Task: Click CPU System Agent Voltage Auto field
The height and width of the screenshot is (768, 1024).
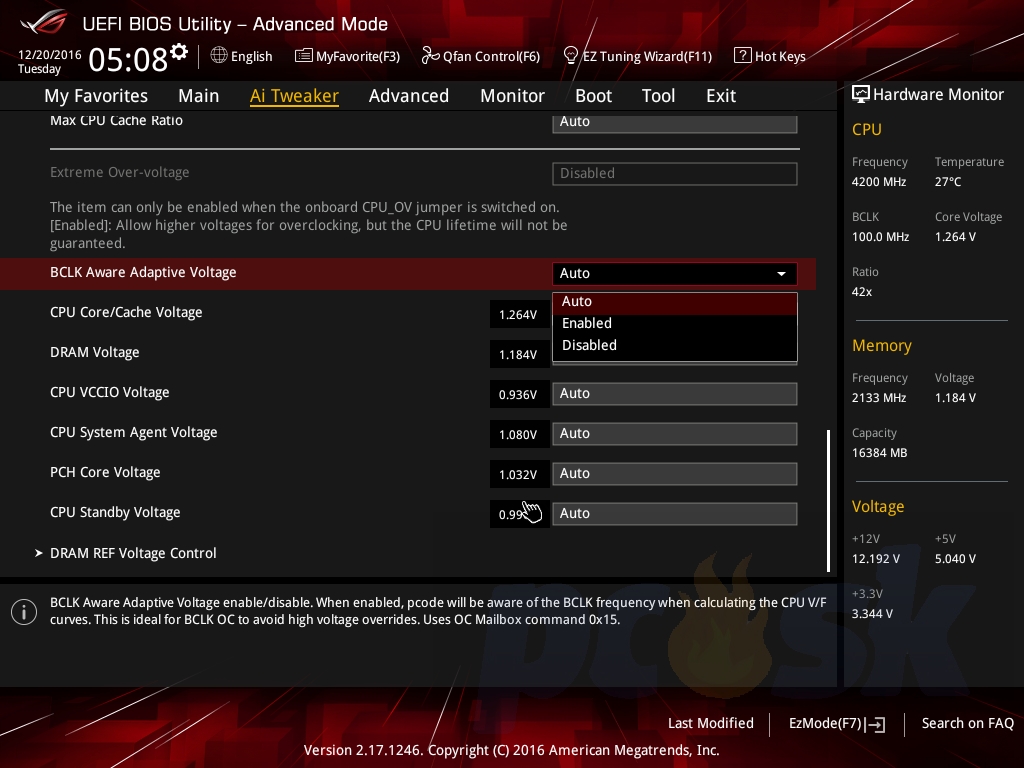Action: pos(675,434)
